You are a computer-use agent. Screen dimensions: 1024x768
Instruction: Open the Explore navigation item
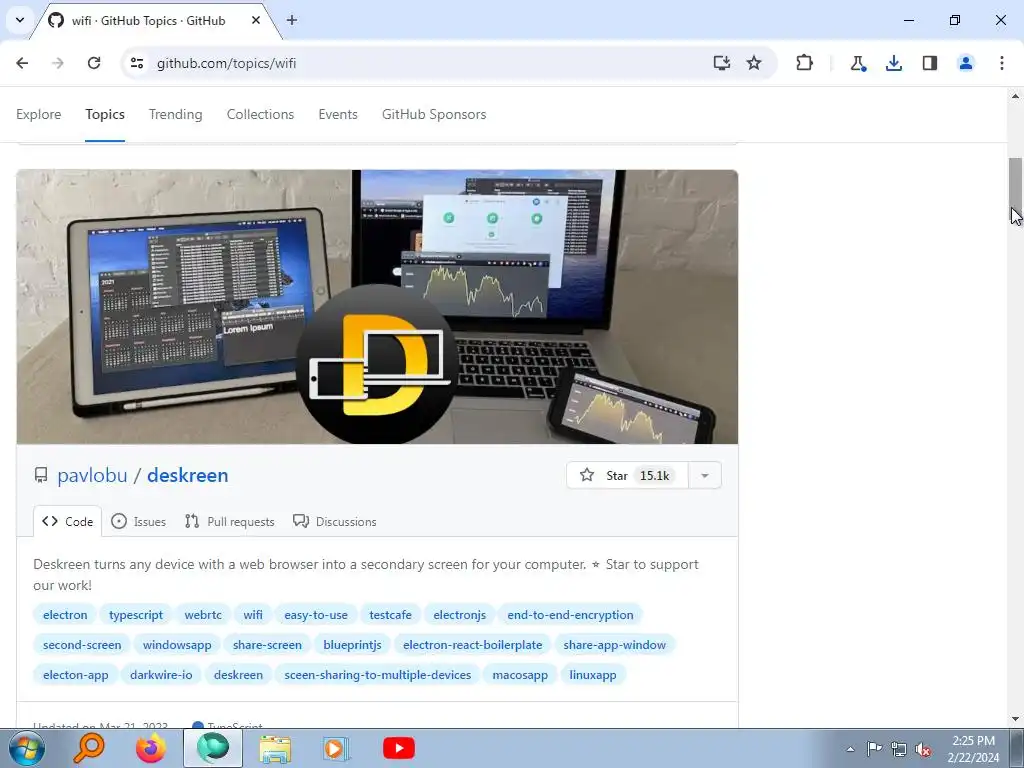pyautogui.click(x=39, y=114)
